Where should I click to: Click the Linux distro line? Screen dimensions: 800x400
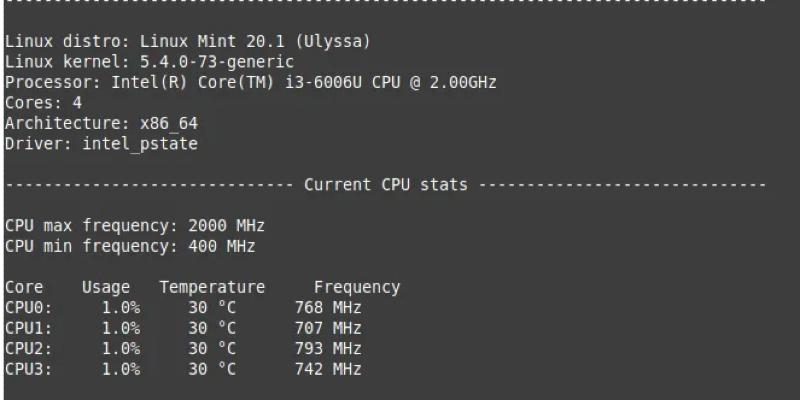coord(188,41)
